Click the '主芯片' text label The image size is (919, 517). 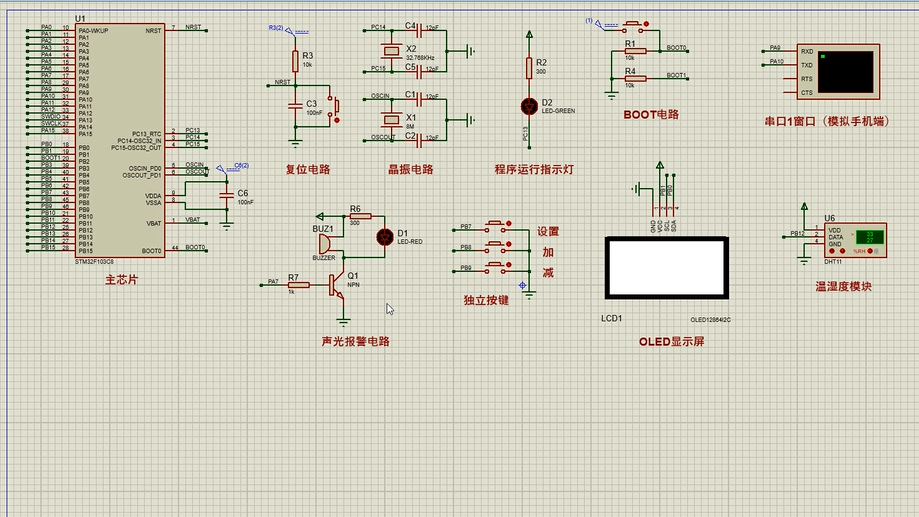pos(121,281)
